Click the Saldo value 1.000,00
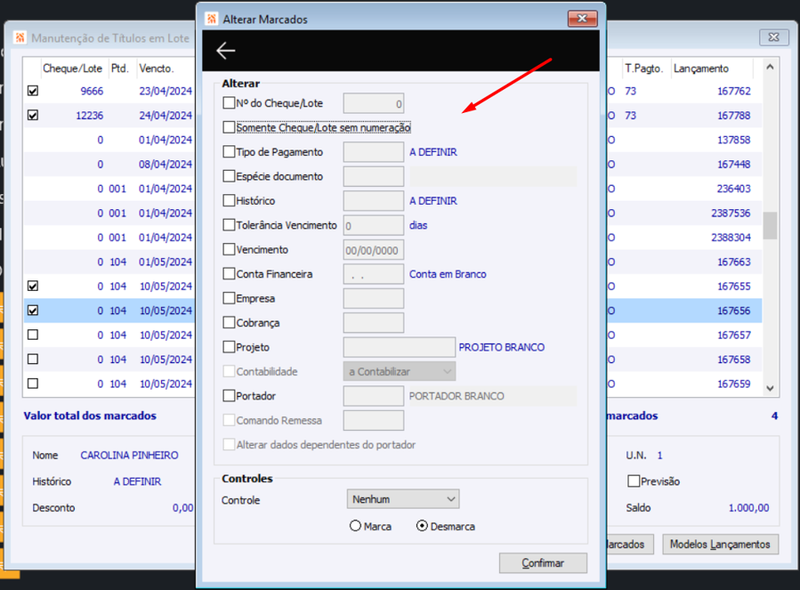The height and width of the screenshot is (590, 800). click(748, 508)
